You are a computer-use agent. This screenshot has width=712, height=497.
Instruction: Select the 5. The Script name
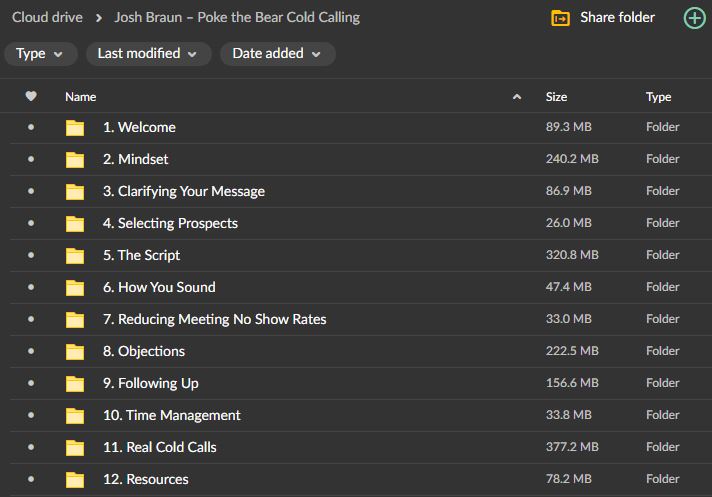pos(141,256)
